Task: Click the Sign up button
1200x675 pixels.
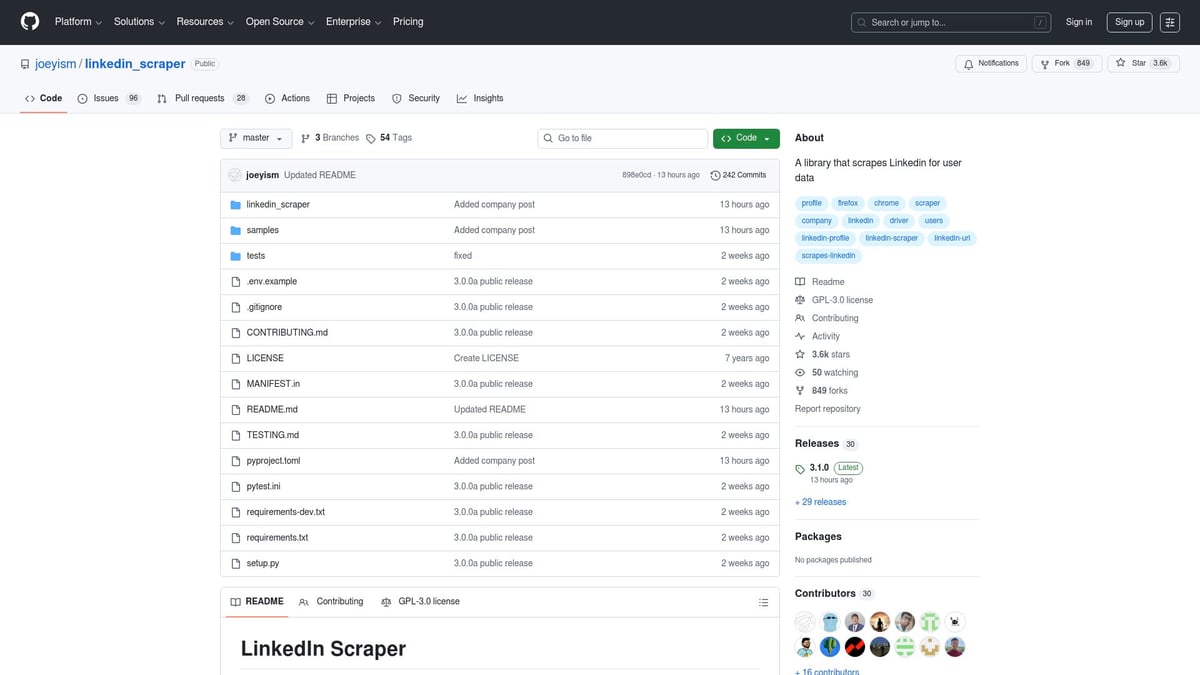Action: [x=1130, y=22]
